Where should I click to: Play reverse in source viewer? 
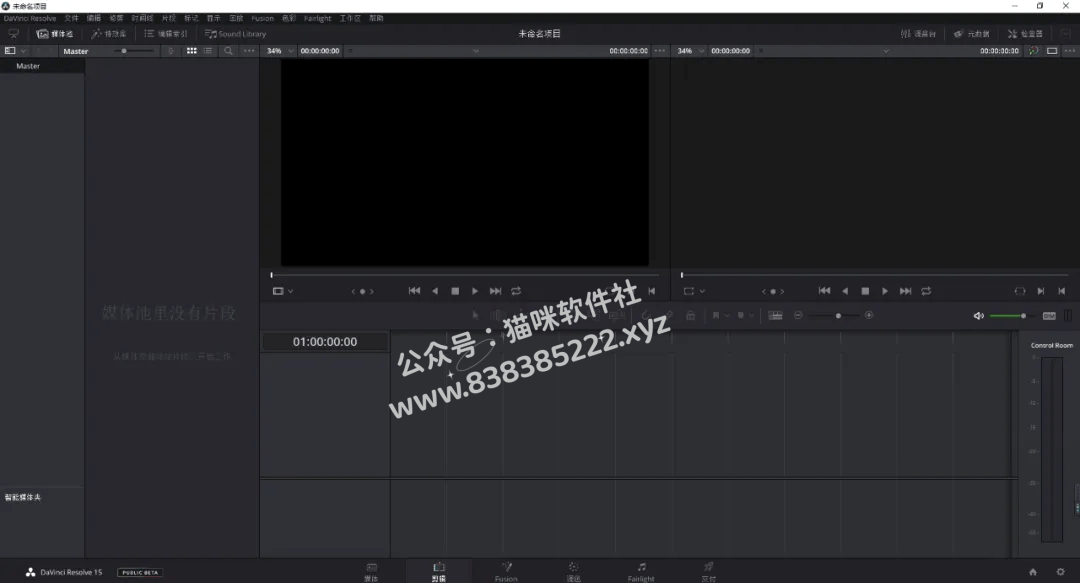pyautogui.click(x=435, y=291)
